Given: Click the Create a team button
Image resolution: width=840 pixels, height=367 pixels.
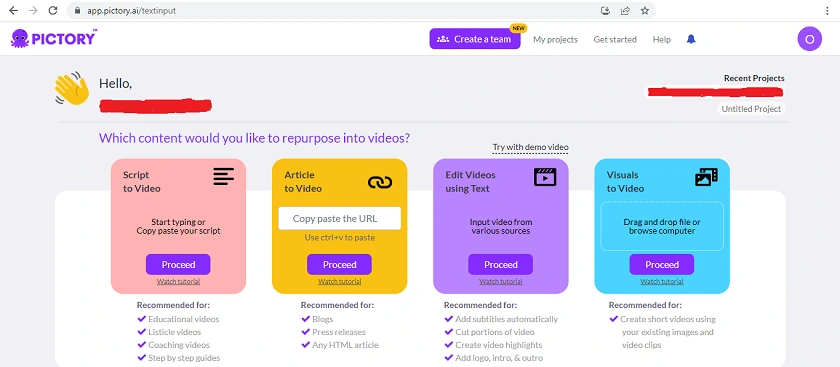Looking at the screenshot, I should point(475,39).
